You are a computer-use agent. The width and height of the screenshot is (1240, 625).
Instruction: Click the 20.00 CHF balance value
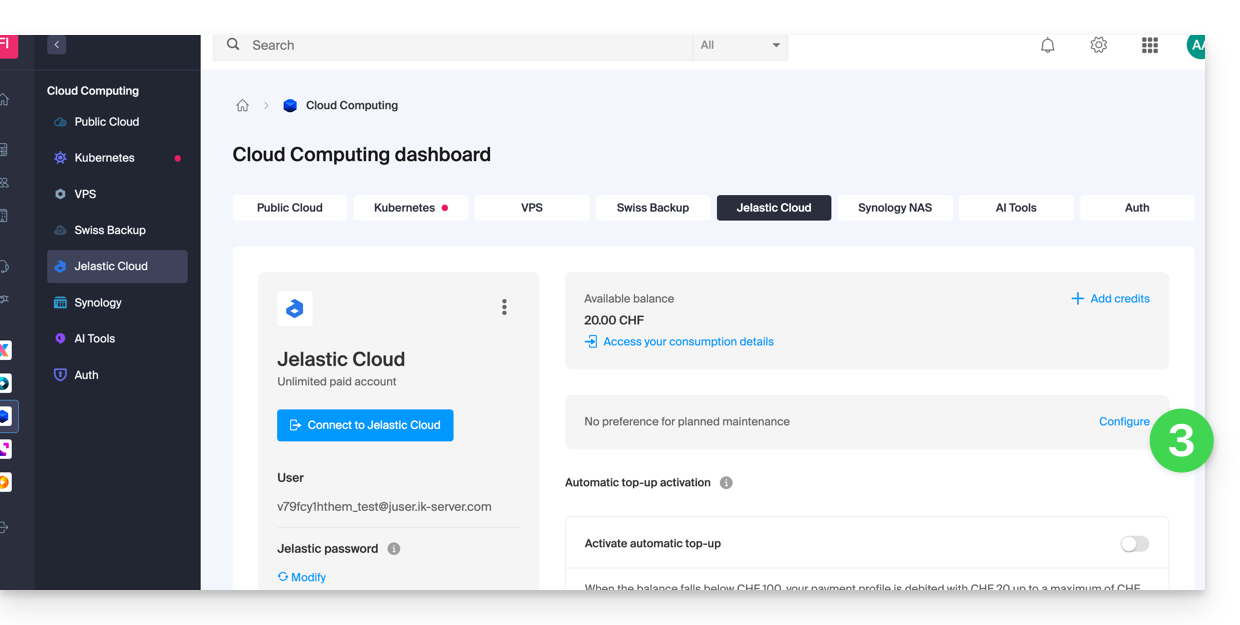(x=614, y=321)
